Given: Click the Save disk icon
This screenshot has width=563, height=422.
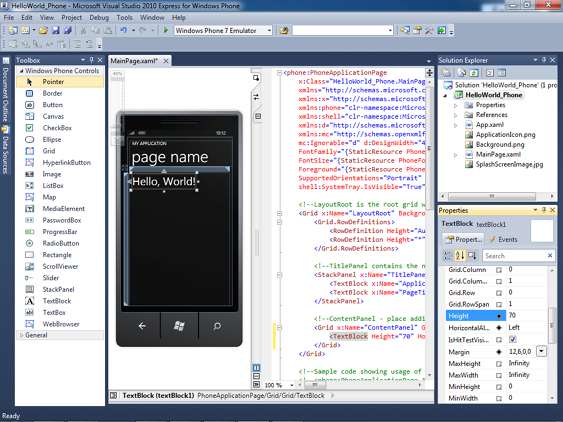Looking at the screenshot, I should pyautogui.click(x=55, y=31).
